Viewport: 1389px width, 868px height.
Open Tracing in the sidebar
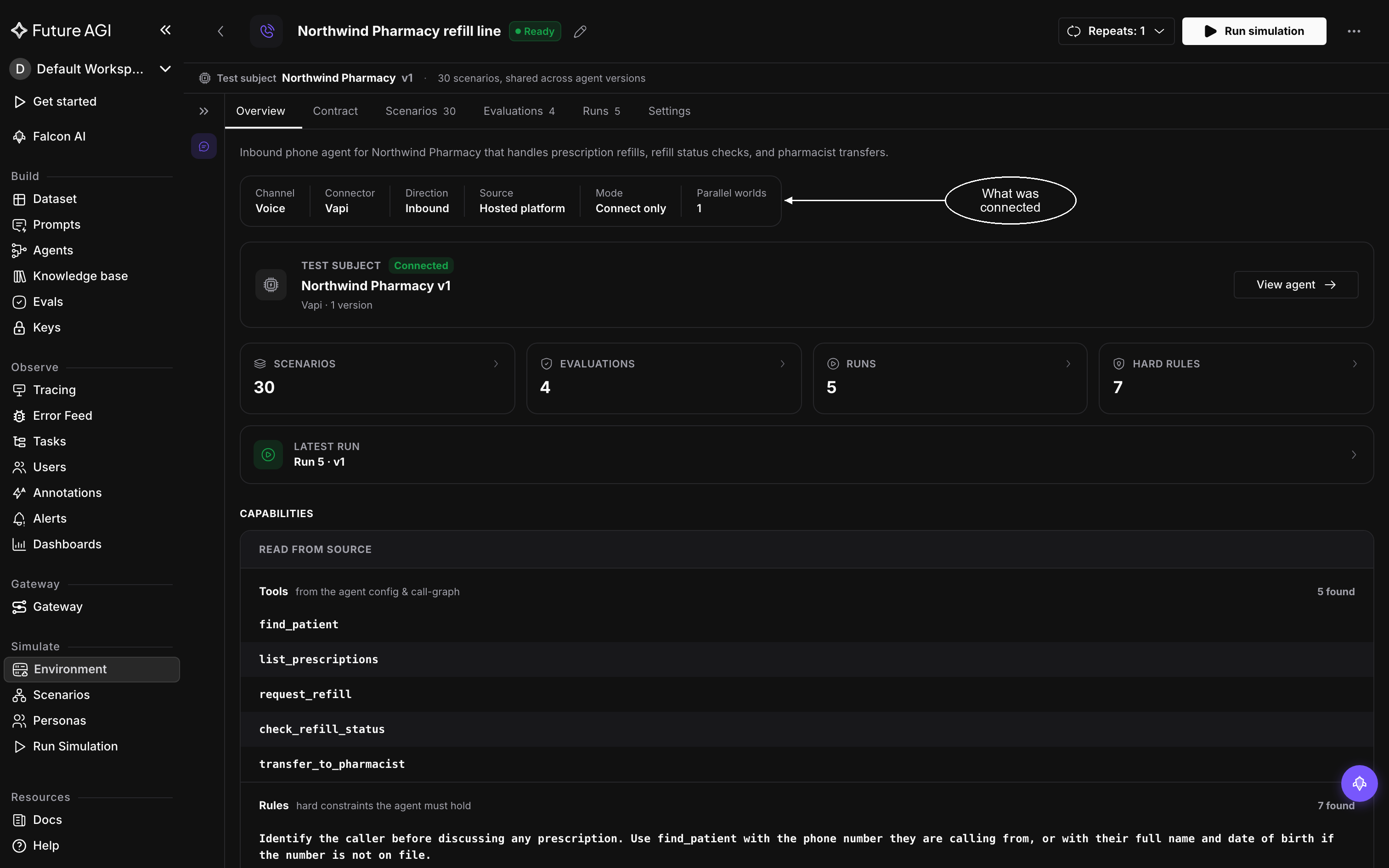tap(92, 390)
